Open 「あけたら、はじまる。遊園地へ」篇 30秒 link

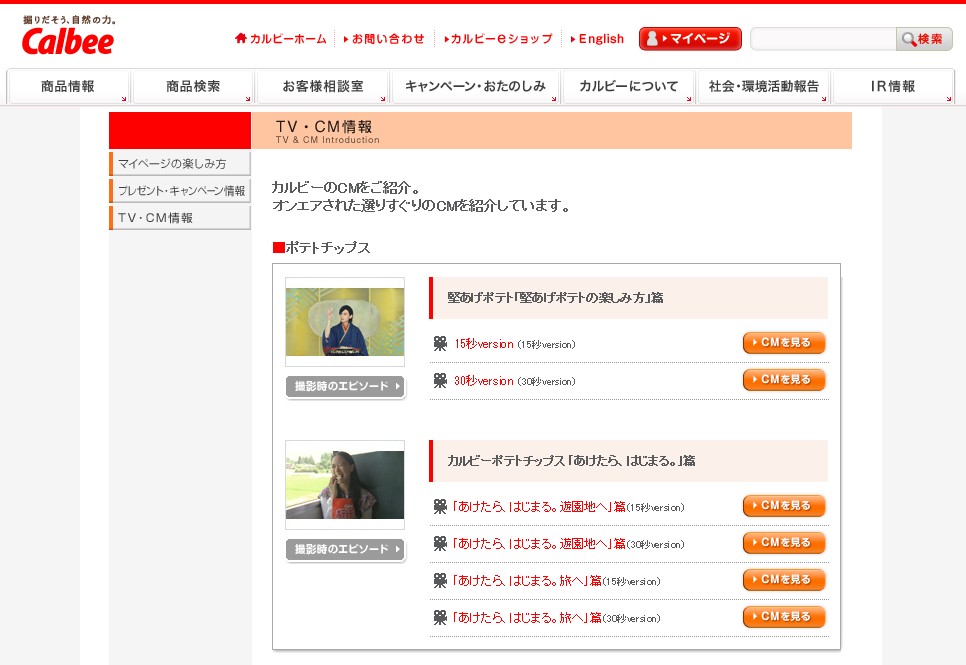point(539,544)
